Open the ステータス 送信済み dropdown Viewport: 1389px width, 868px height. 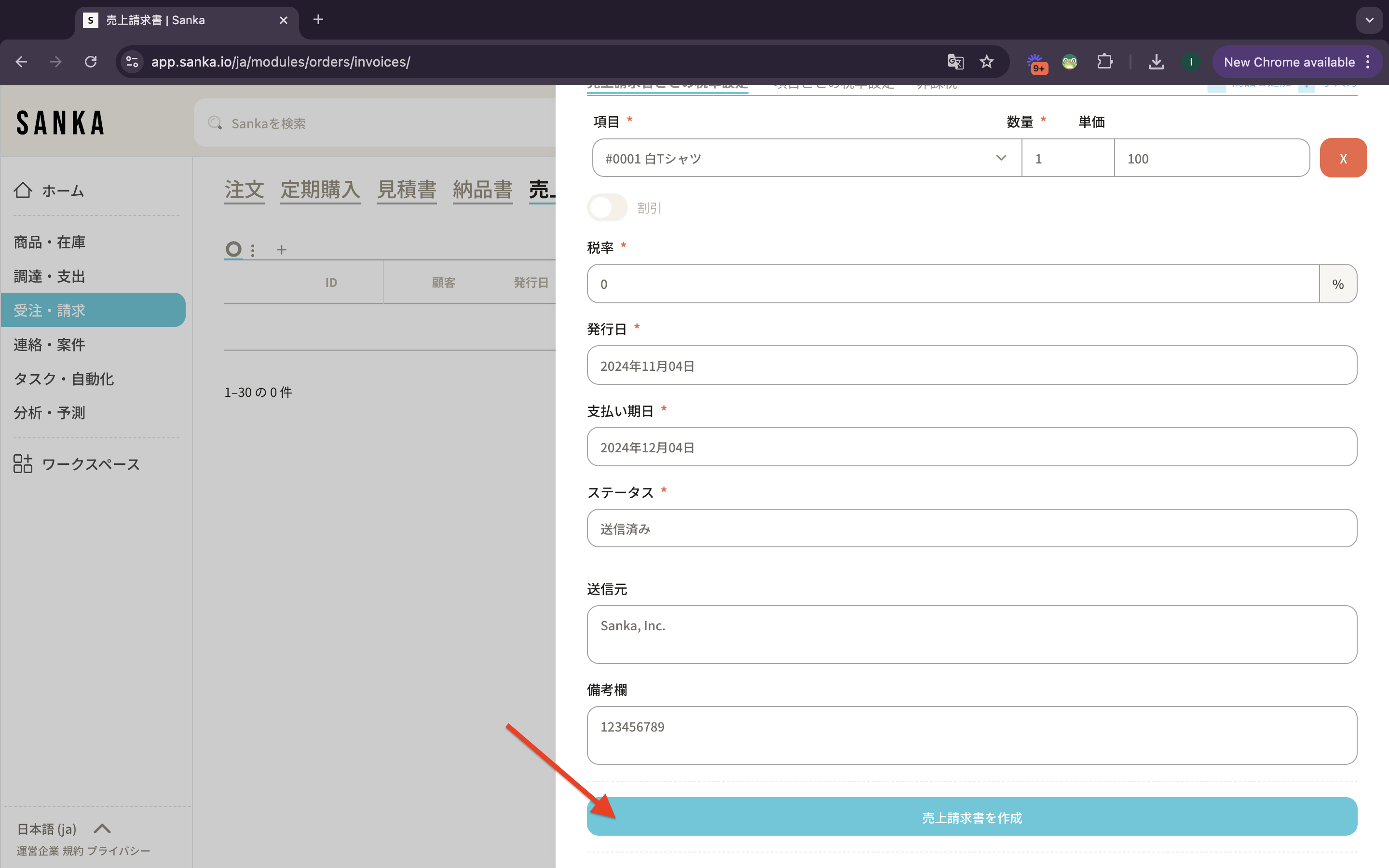[971, 528]
